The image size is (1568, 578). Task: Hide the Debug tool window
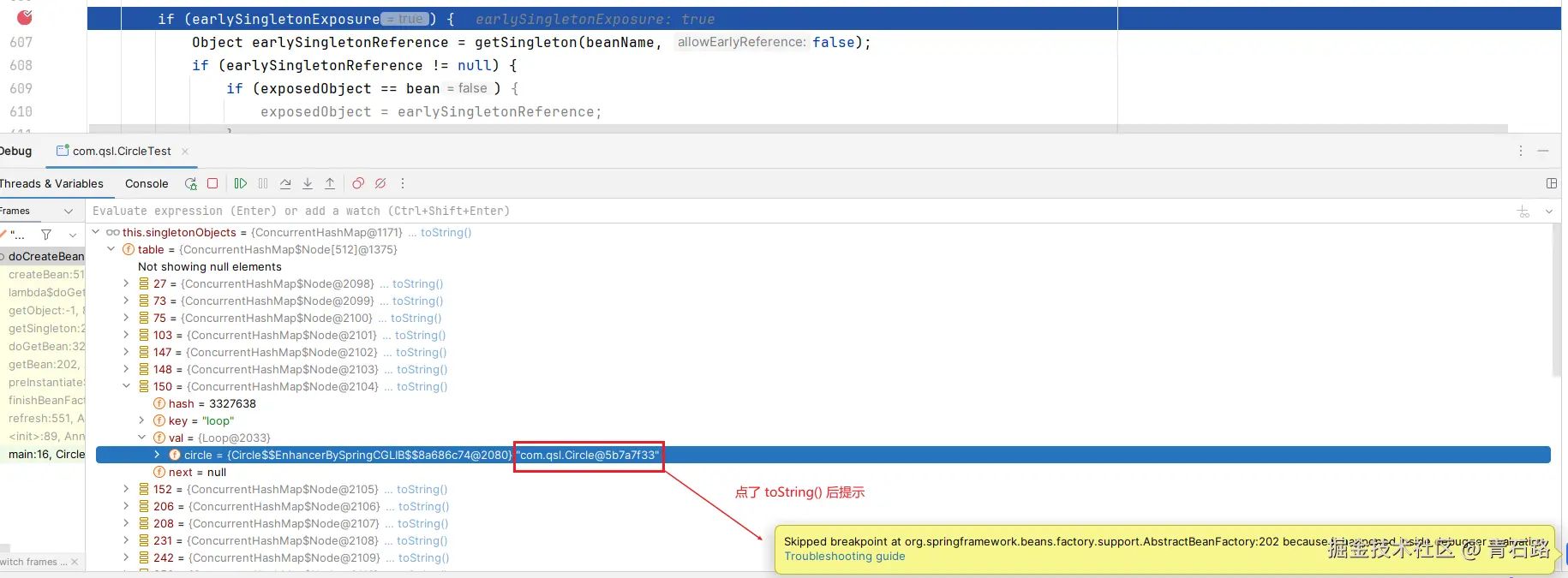(x=1543, y=151)
